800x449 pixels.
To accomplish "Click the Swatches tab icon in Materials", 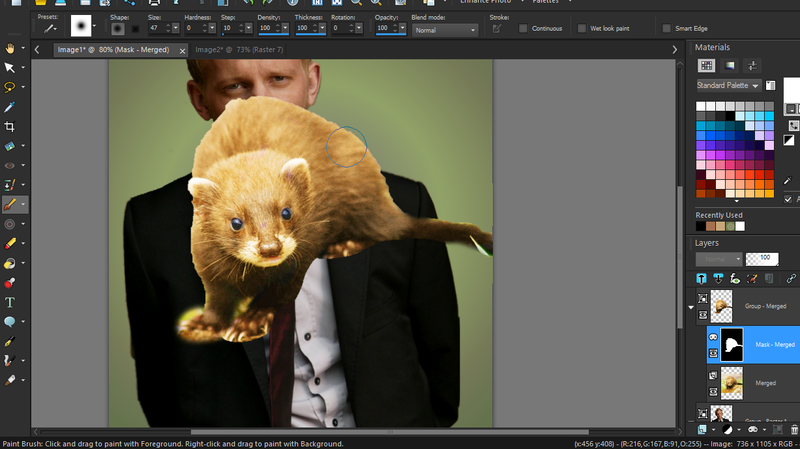I will coord(707,65).
